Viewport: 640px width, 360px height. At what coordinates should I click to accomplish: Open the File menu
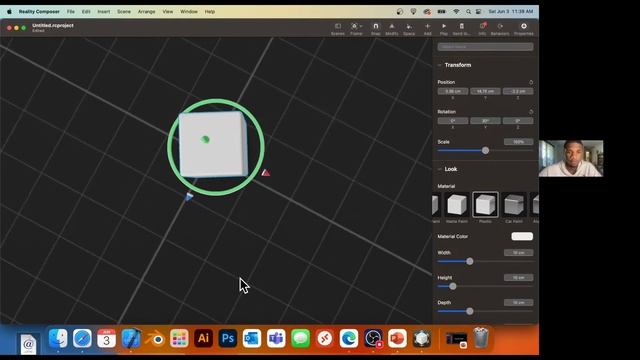pyautogui.click(x=71, y=11)
